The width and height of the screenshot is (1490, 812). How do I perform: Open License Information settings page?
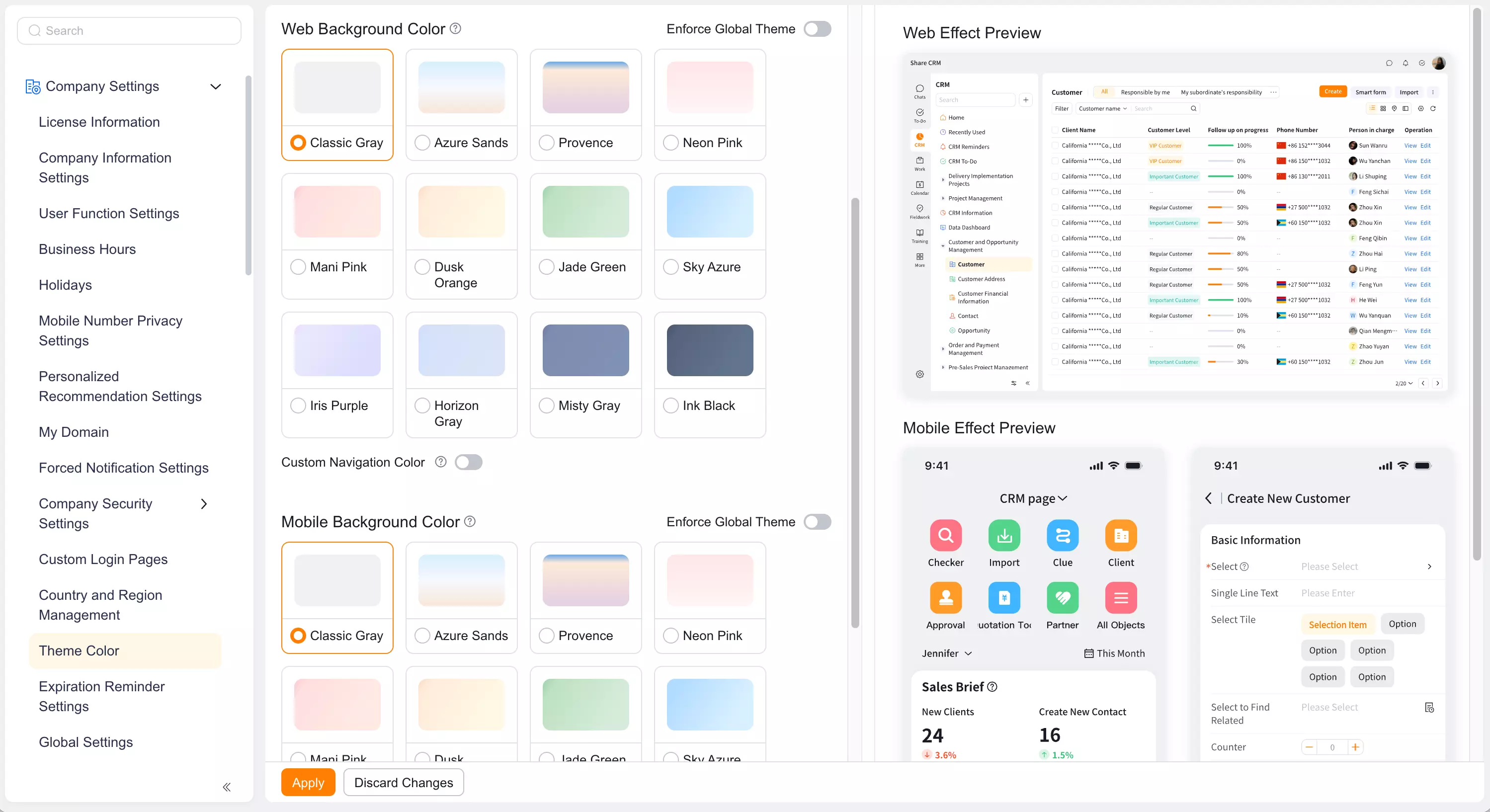click(99, 122)
